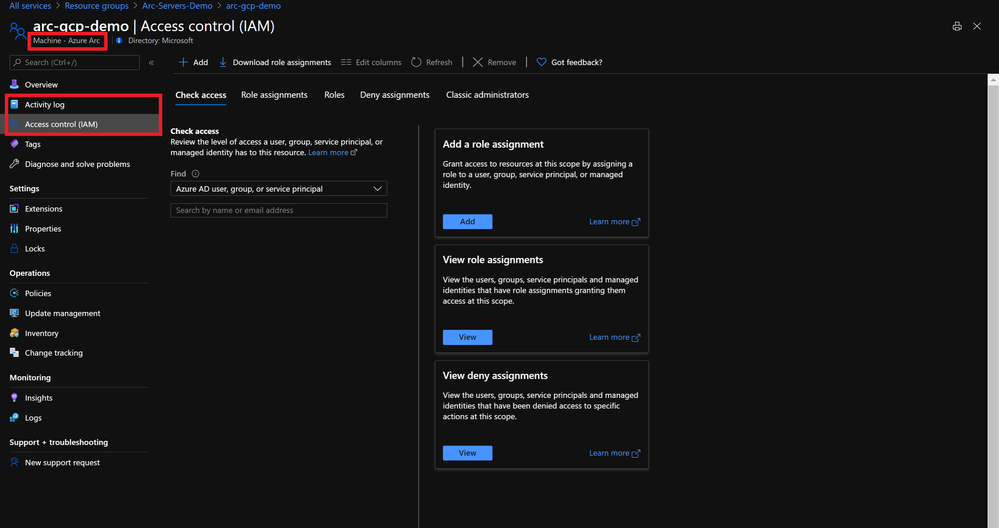Open Learn more in View deny assignments card
Viewport: 999px width, 528px height.
click(x=614, y=453)
